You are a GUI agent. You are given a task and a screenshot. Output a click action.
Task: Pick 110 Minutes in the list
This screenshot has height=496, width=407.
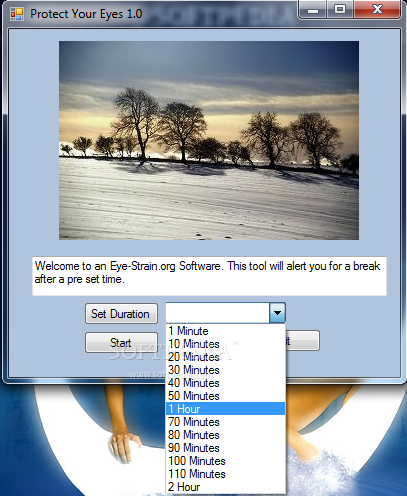[x=225, y=474]
